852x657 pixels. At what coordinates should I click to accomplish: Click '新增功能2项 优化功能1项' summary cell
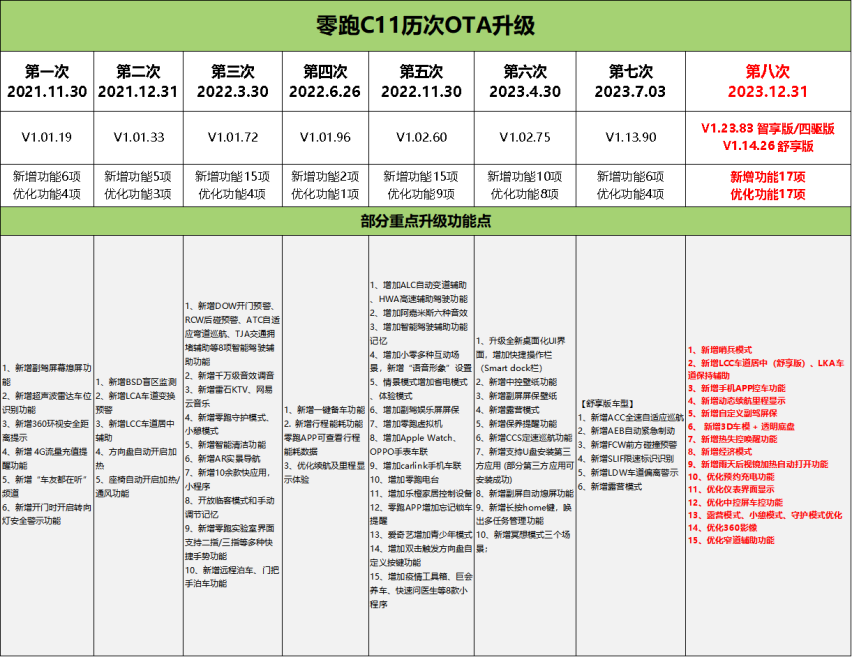tap(325, 185)
